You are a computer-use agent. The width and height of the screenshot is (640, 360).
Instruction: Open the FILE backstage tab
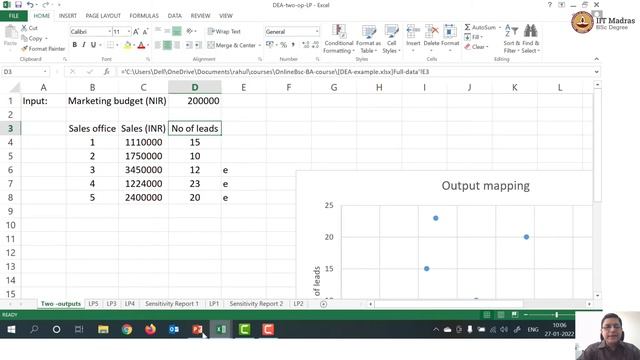pos(13,16)
